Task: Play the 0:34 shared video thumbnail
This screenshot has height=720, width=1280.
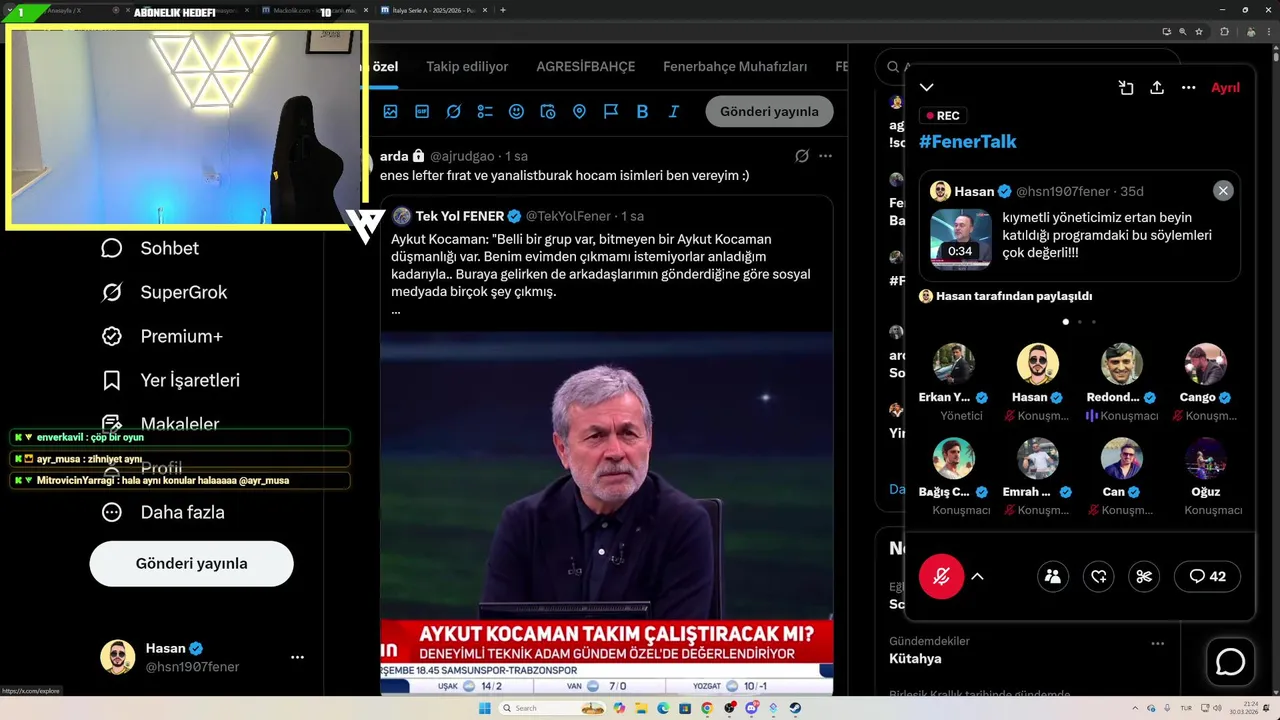Action: pyautogui.click(x=961, y=239)
